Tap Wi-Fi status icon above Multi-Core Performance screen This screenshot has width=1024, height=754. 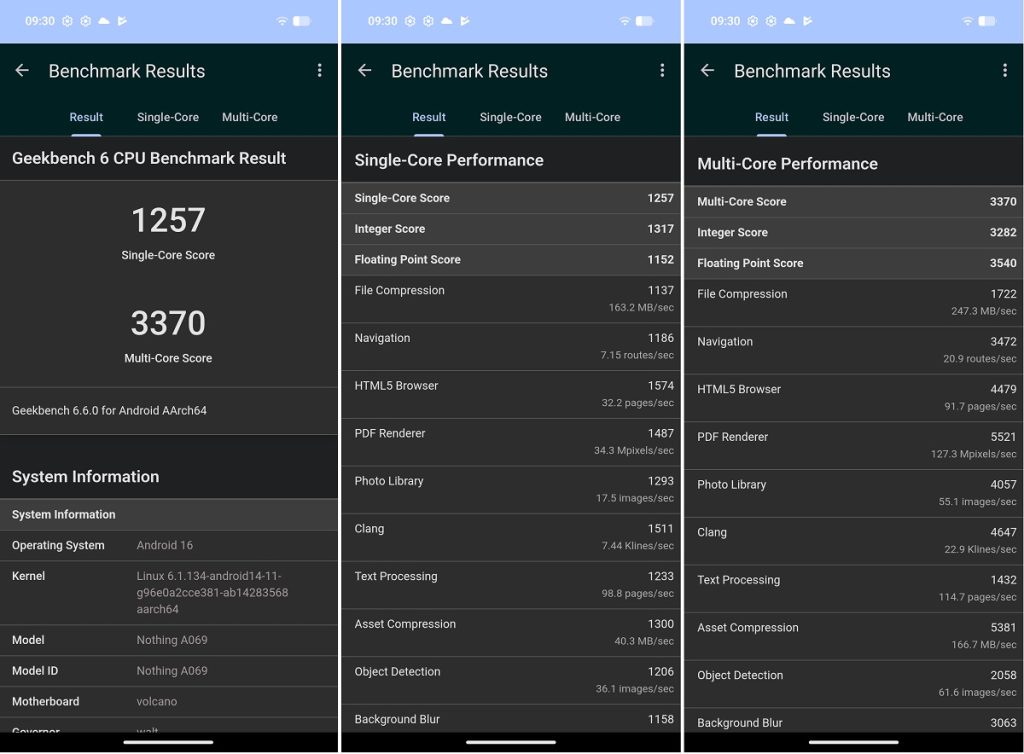point(967,21)
